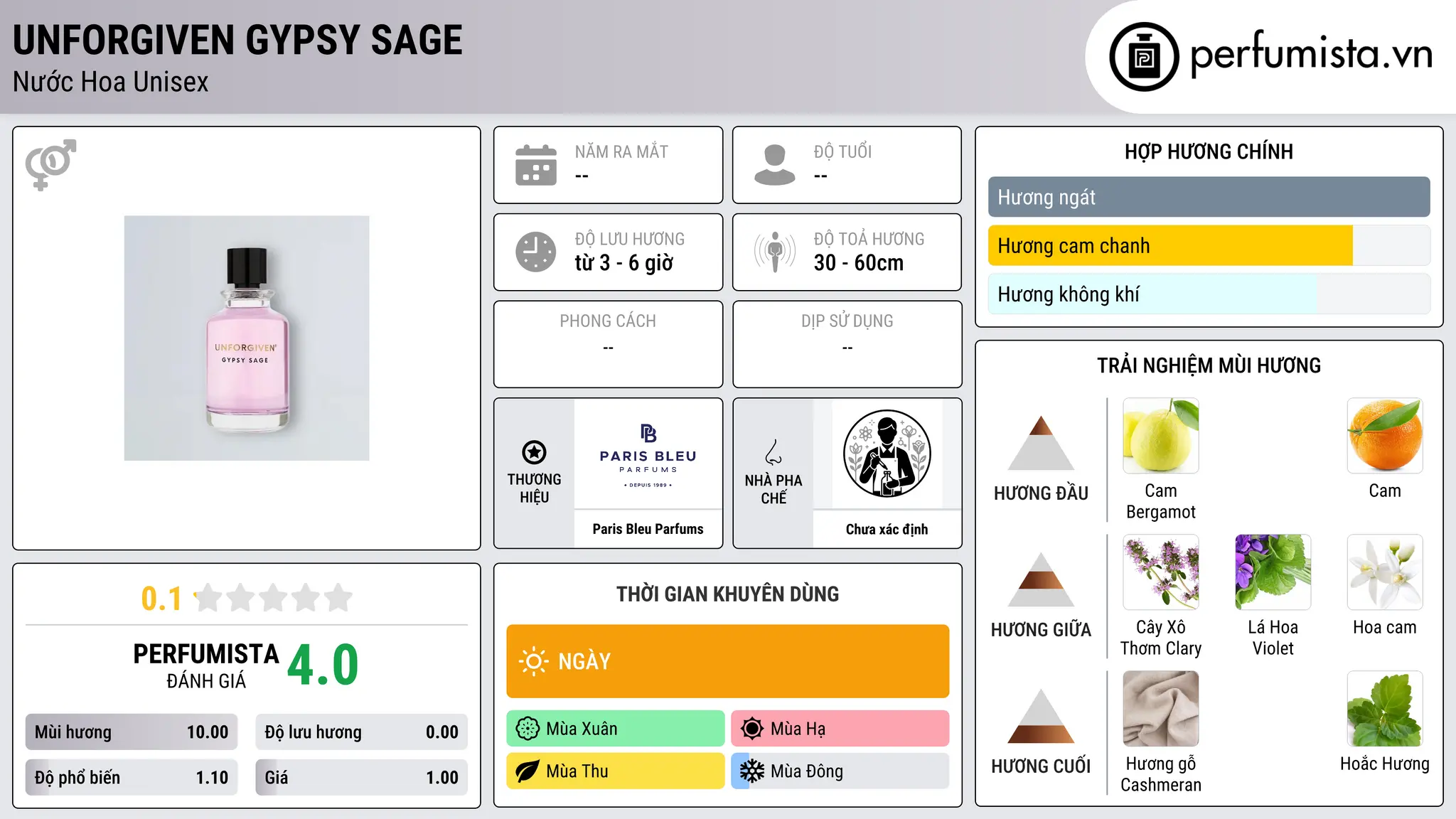Click the 4.0 Perfumista rating score
The height and width of the screenshot is (819, 1456).
[x=323, y=665]
